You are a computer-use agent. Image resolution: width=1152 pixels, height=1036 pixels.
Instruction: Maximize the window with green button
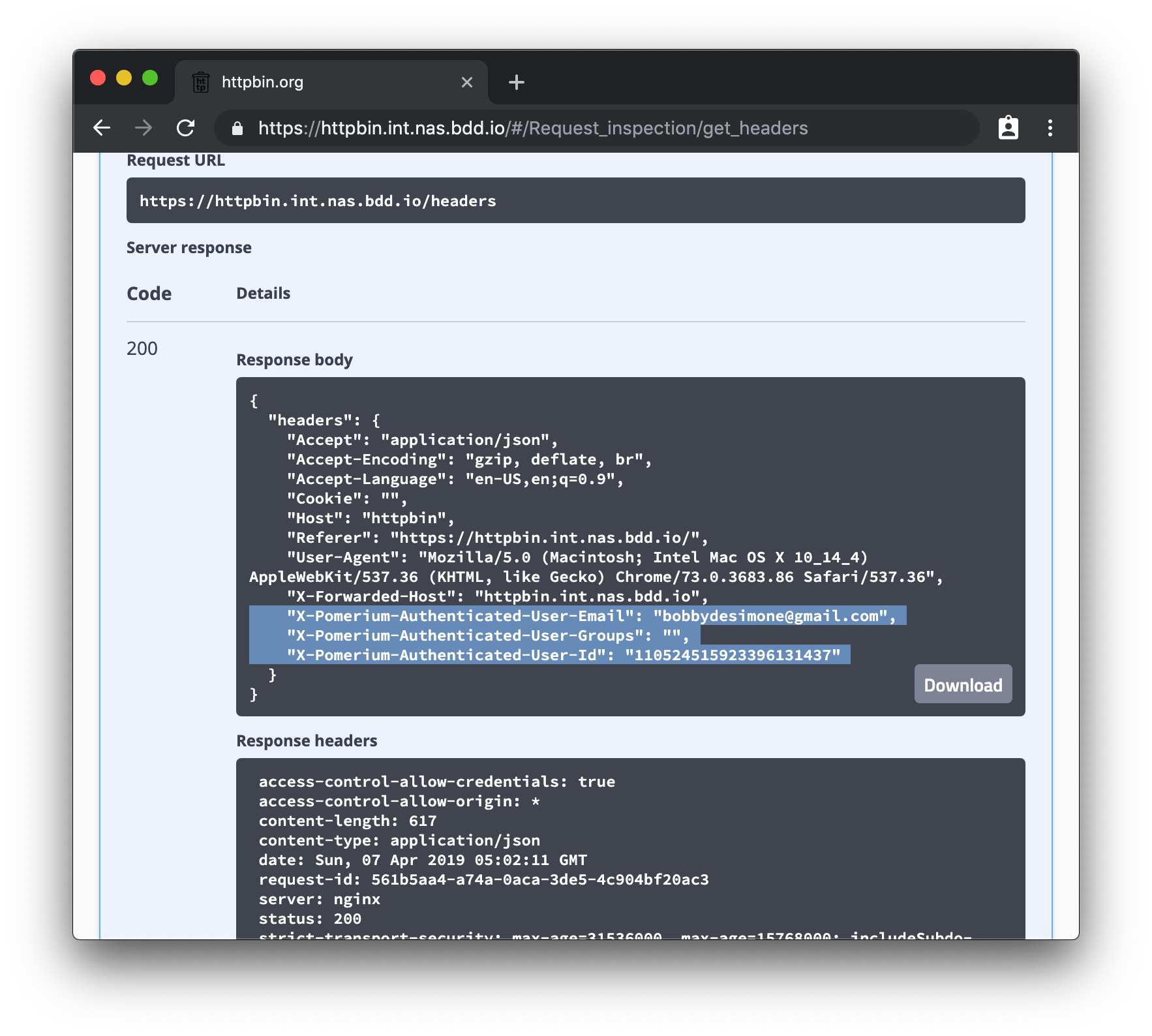[x=150, y=78]
